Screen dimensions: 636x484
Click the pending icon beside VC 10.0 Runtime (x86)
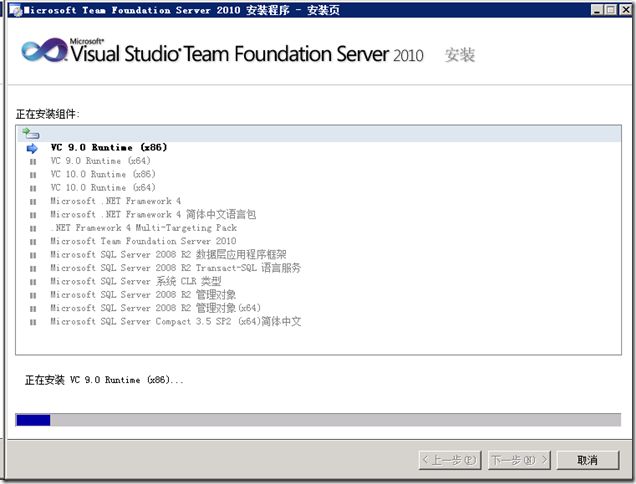point(33,175)
